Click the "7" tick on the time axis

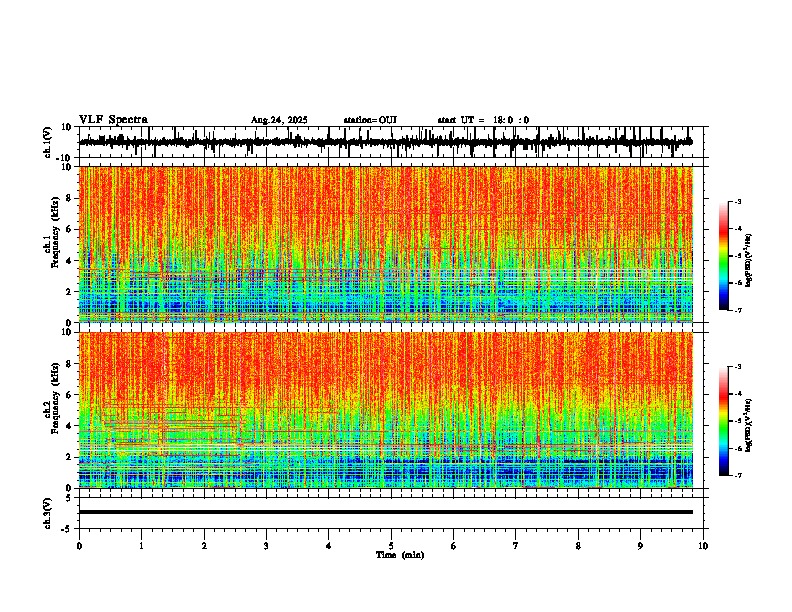[516, 546]
